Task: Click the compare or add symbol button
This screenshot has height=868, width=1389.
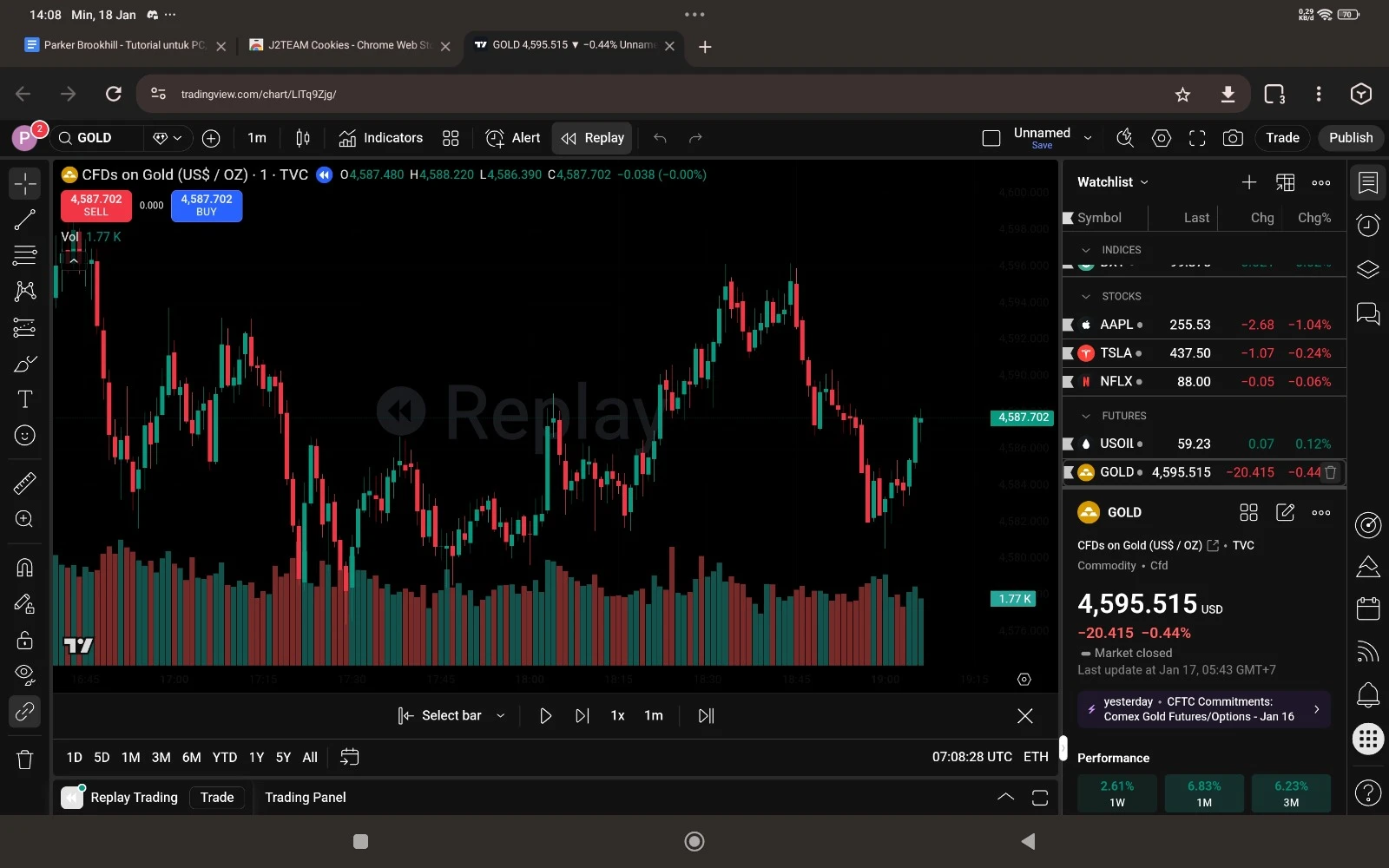Action: pyautogui.click(x=211, y=138)
